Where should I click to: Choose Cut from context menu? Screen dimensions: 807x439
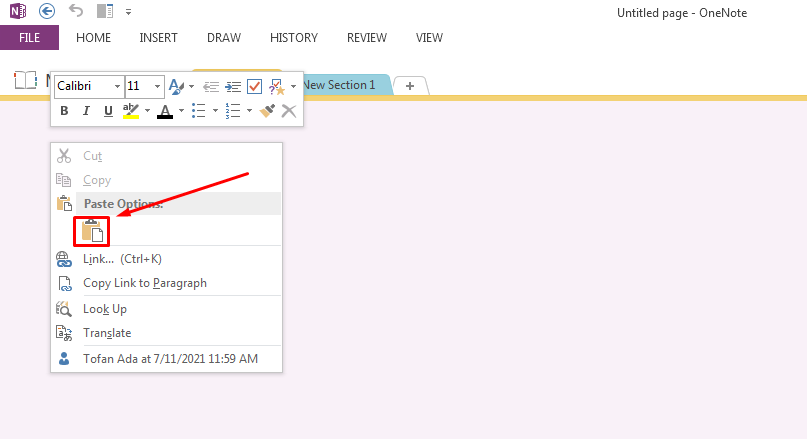pos(93,156)
